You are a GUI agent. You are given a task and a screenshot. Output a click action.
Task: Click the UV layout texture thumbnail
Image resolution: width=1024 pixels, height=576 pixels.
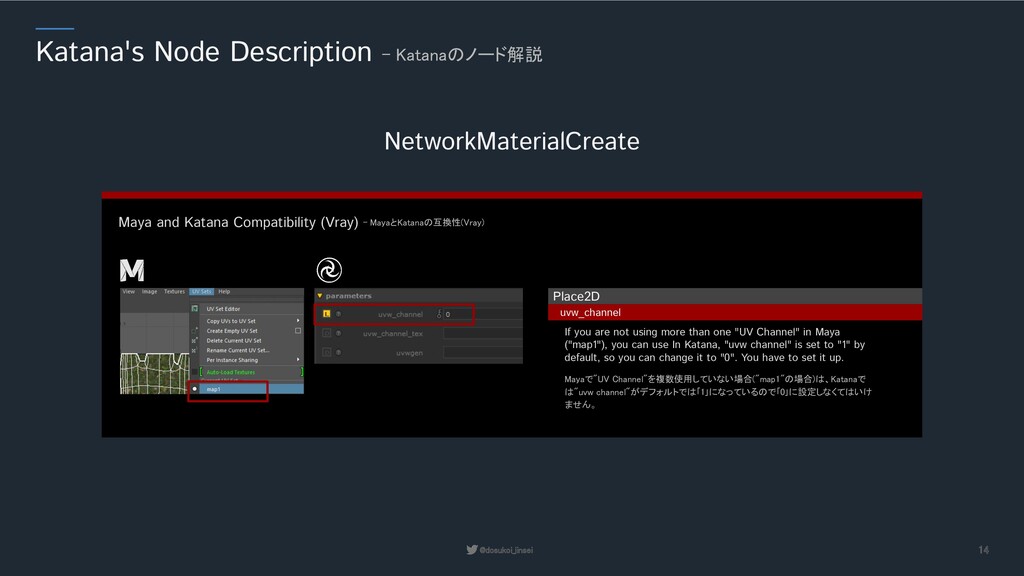[155, 374]
